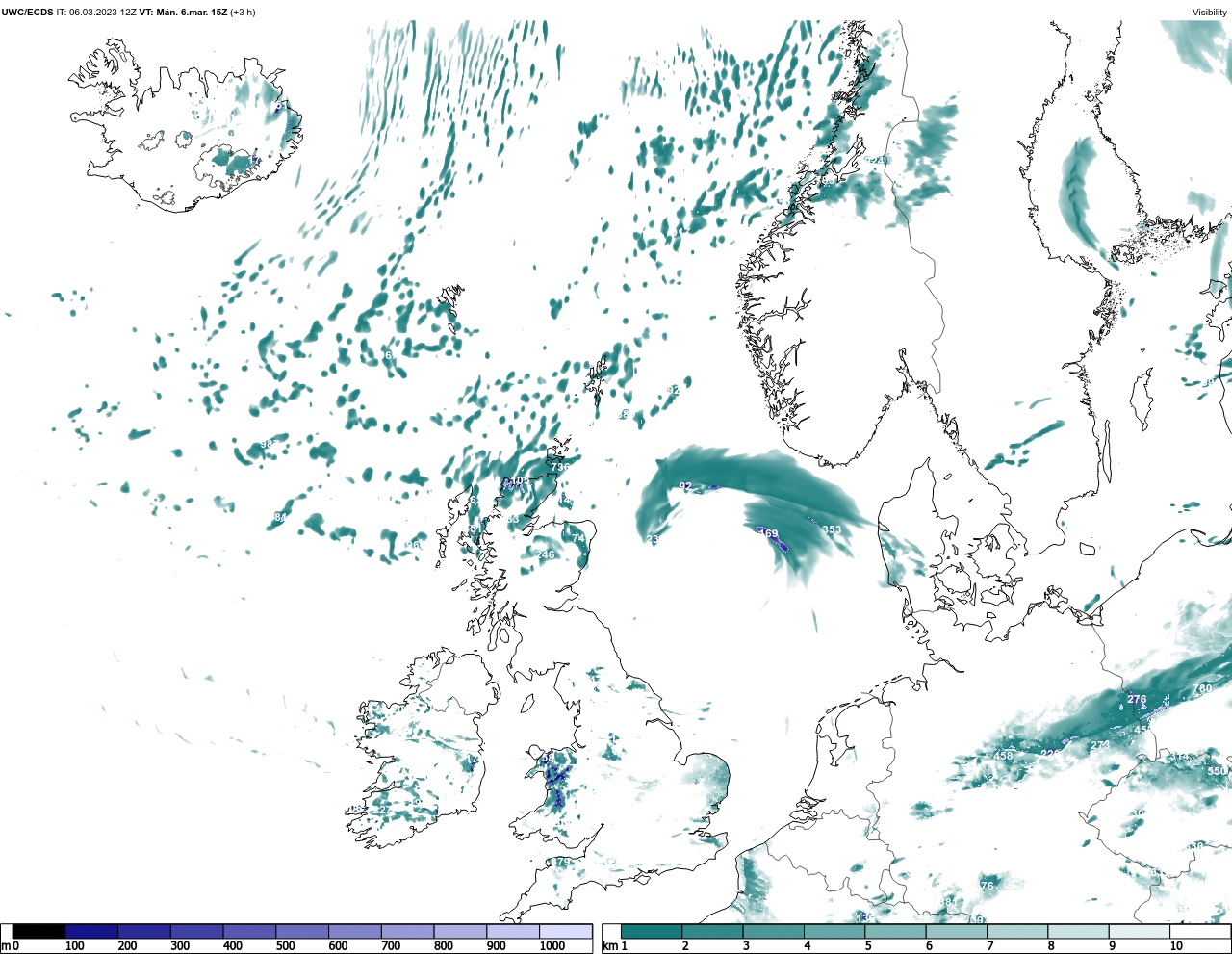Select the 700–800 m legend swatch

407,932
